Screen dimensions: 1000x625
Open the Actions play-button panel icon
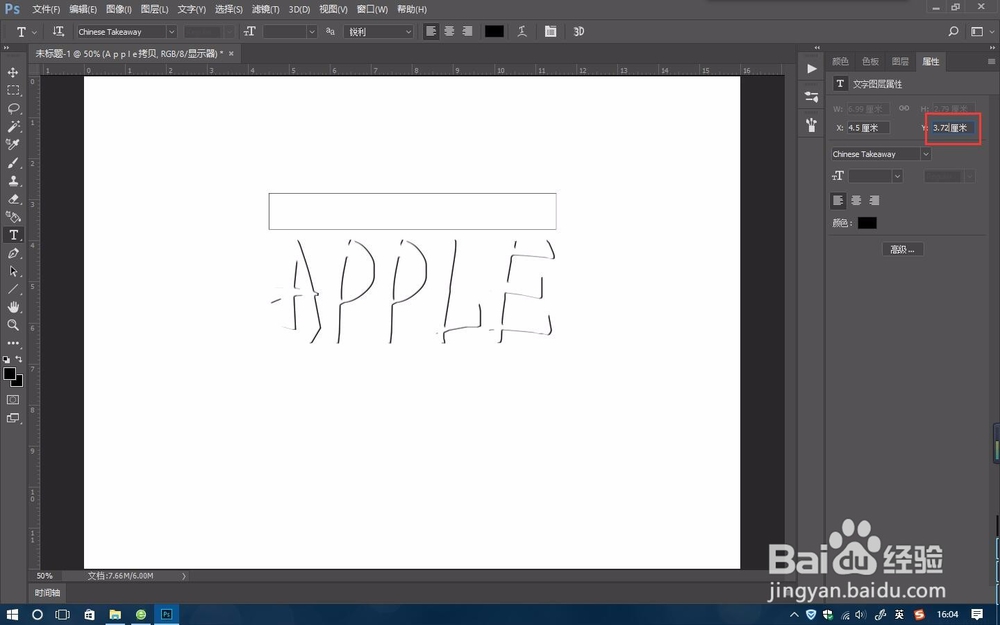click(x=811, y=69)
